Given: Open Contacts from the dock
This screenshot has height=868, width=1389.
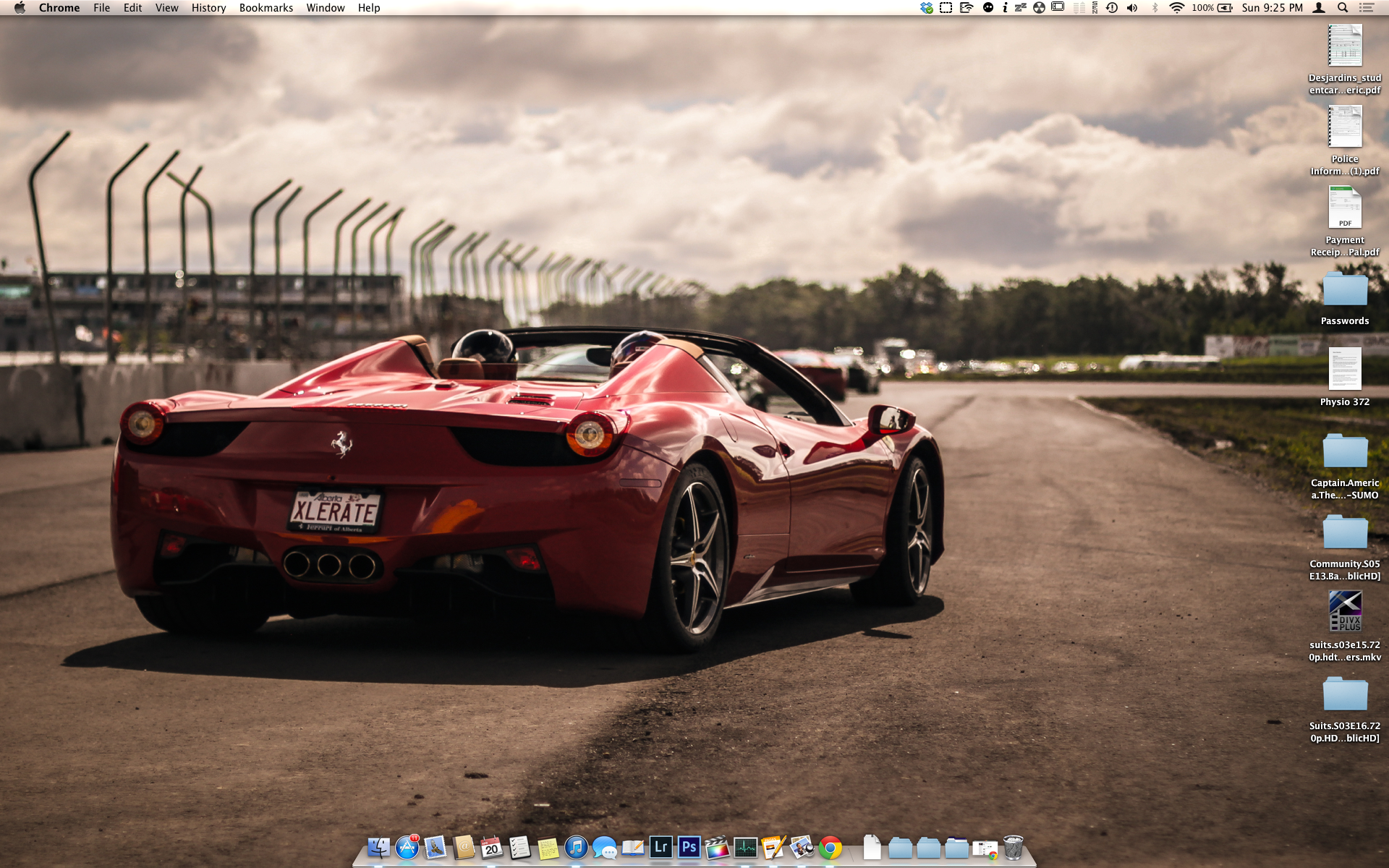Looking at the screenshot, I should point(464,847).
